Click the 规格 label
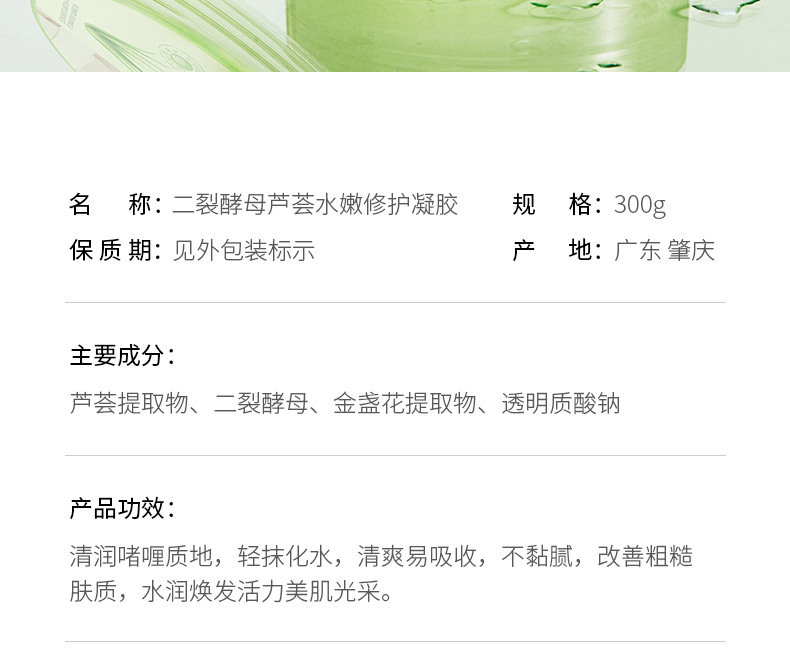790x655 pixels. 557,205
